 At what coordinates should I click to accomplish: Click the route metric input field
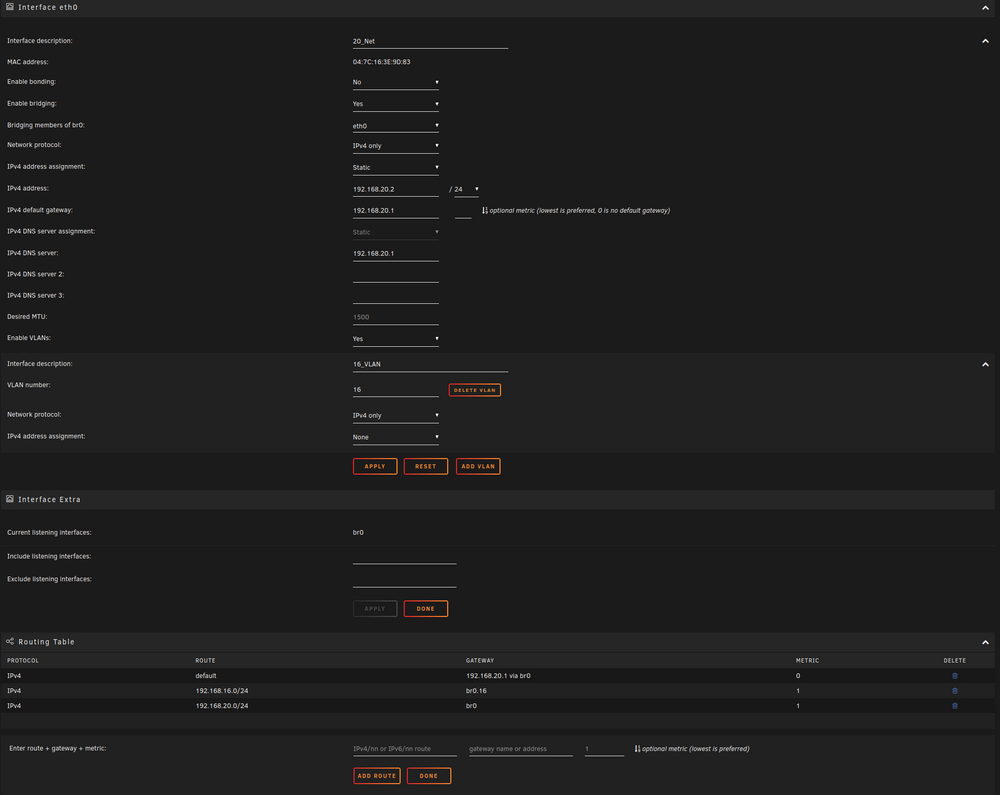(x=604, y=749)
